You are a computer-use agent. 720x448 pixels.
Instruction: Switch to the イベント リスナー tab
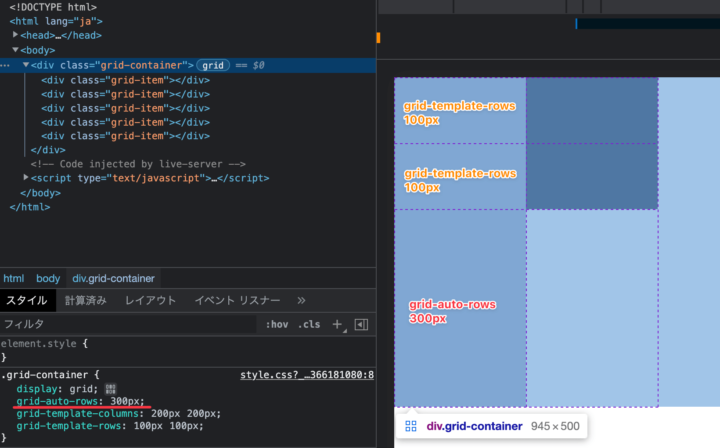coord(237,301)
